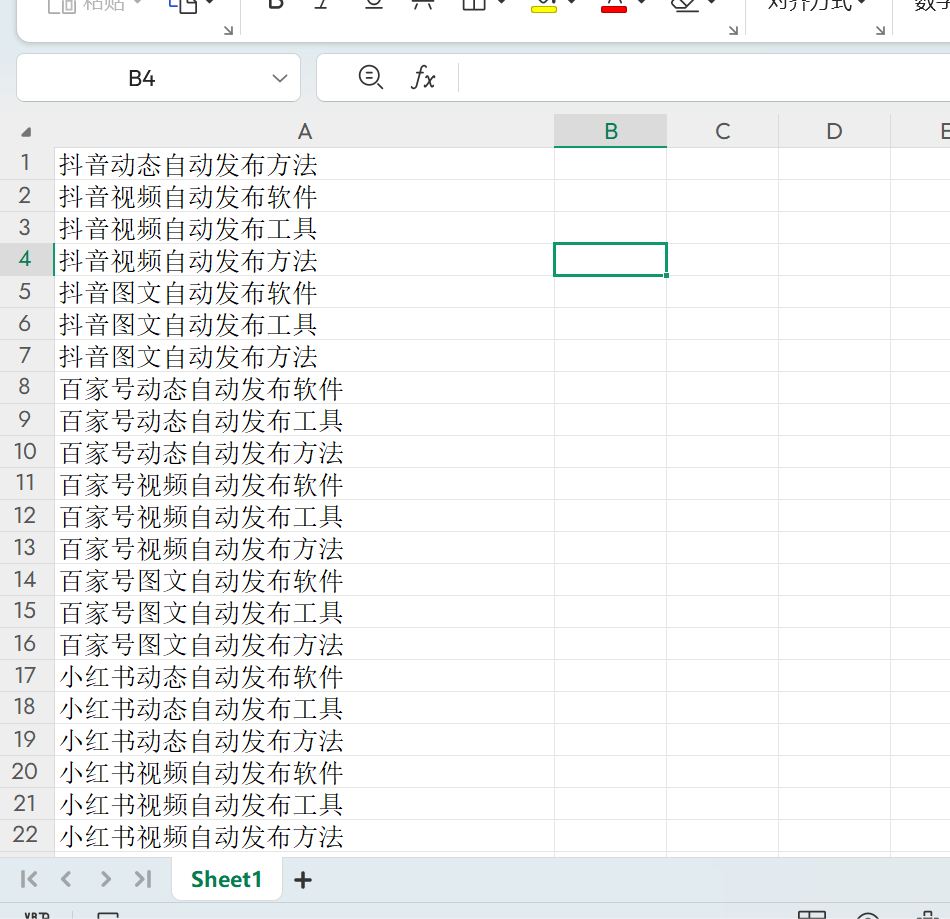
Task: Select cell with 百家号图文自动发布工具
Action: [304, 612]
